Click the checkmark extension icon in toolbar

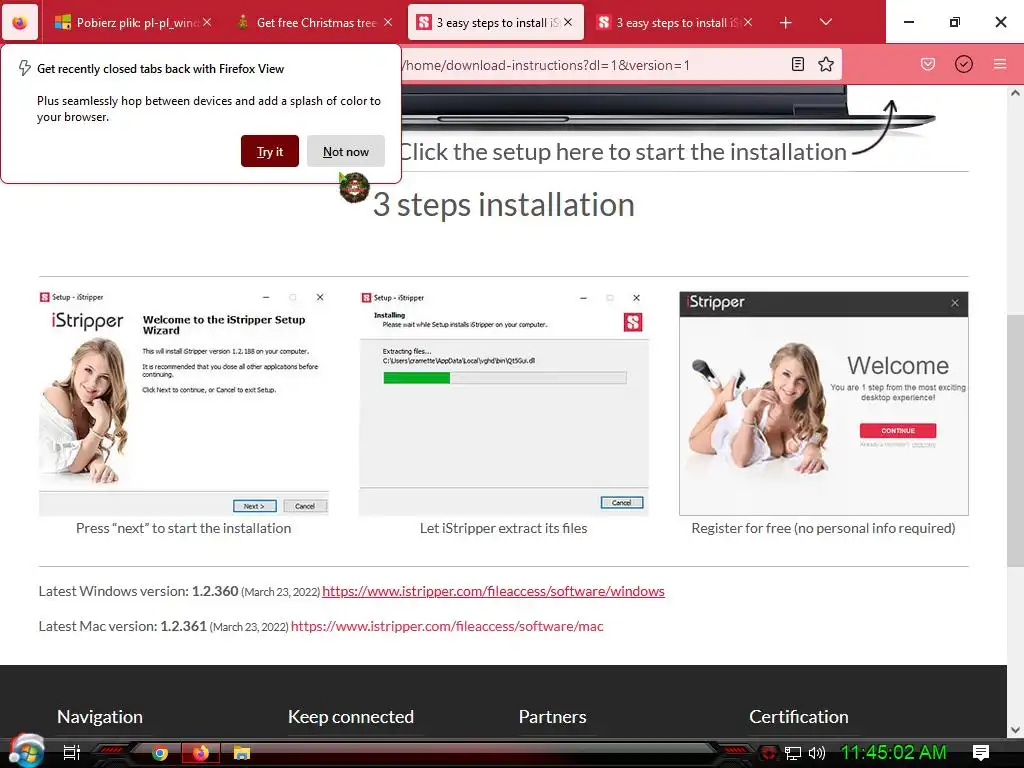[x=964, y=64]
